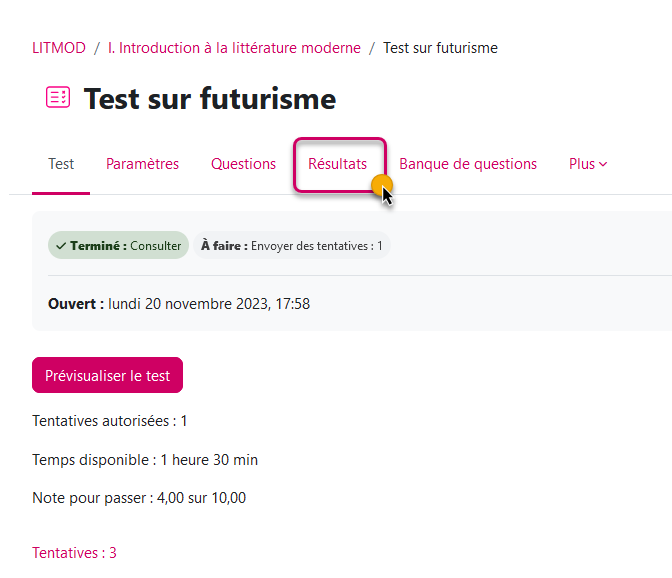672x578 pixels.
Task: Open the Banque de questions tab
Action: tap(468, 164)
